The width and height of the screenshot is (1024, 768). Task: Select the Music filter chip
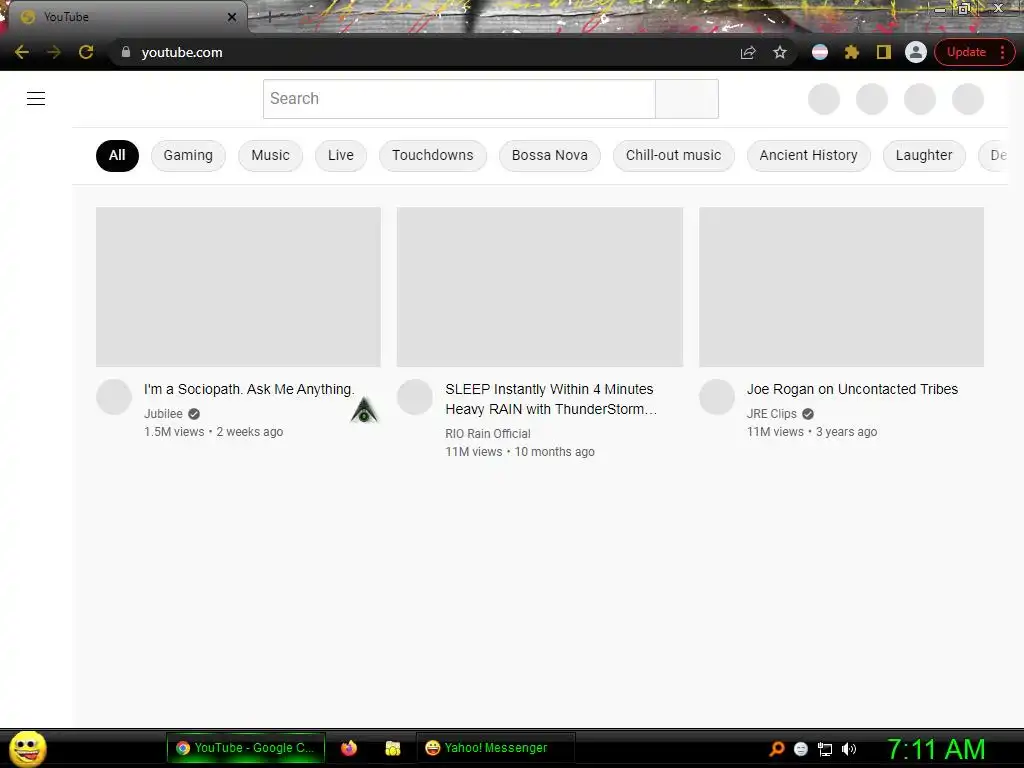[270, 155]
